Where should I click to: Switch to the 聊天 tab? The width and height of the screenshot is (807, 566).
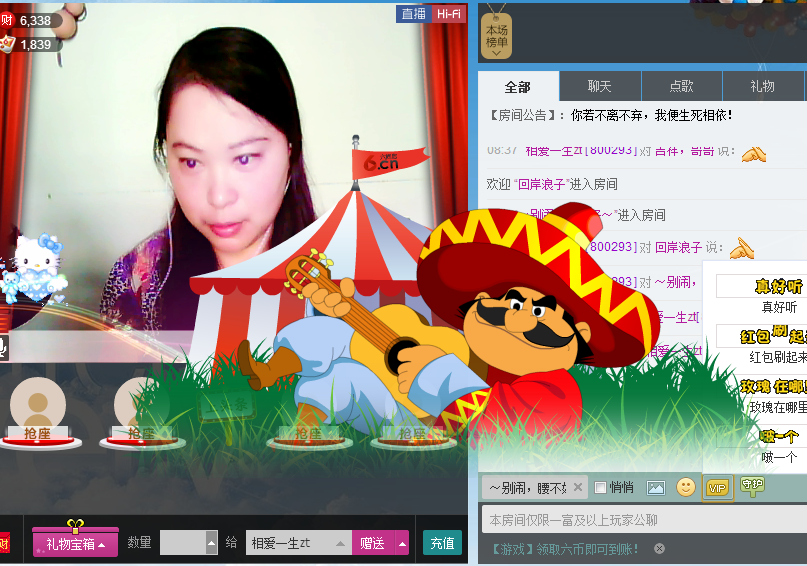600,86
